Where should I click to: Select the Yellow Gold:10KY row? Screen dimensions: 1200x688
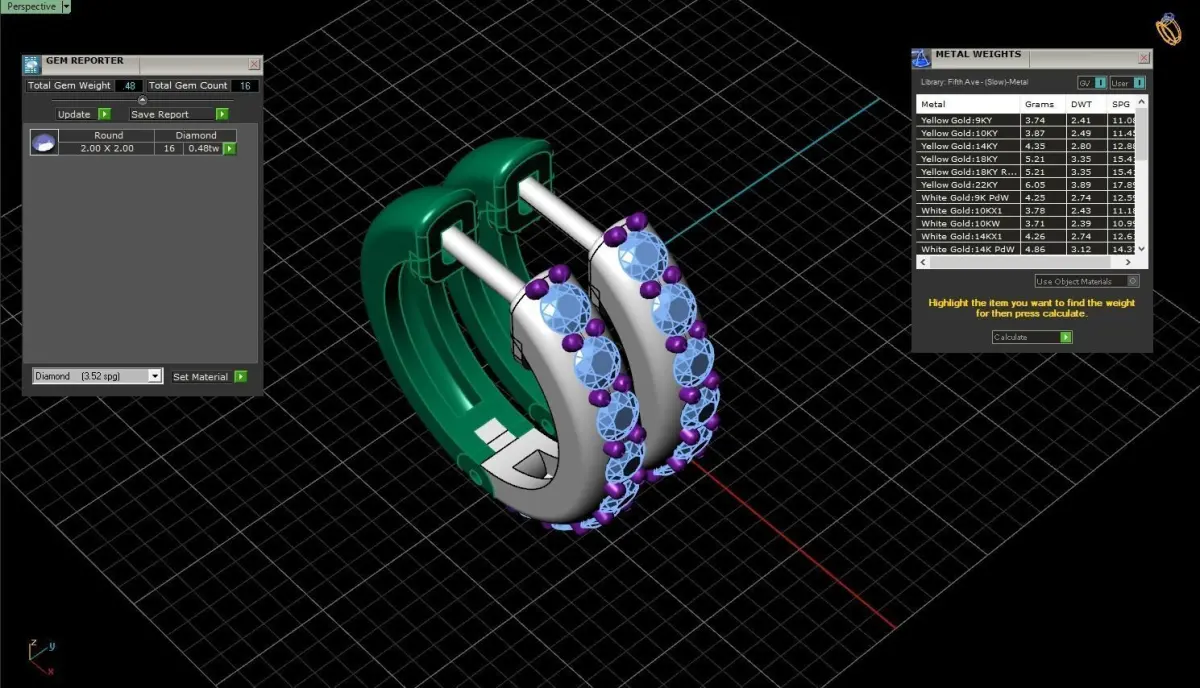point(1026,133)
